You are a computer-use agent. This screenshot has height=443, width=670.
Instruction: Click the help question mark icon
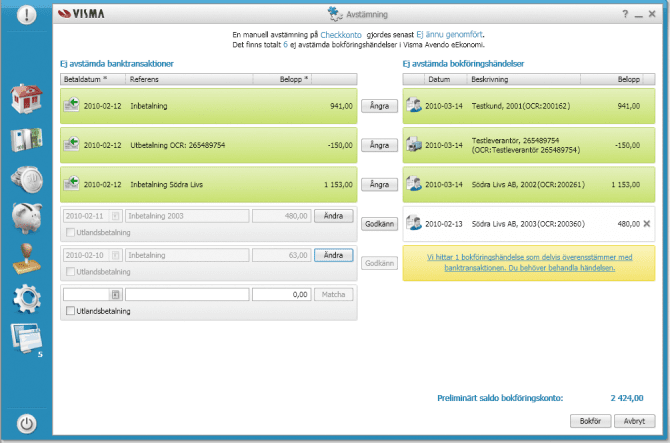coord(625,14)
